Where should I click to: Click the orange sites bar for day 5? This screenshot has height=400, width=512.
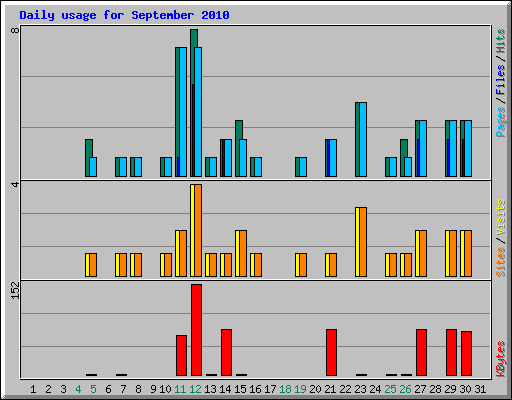point(93,265)
